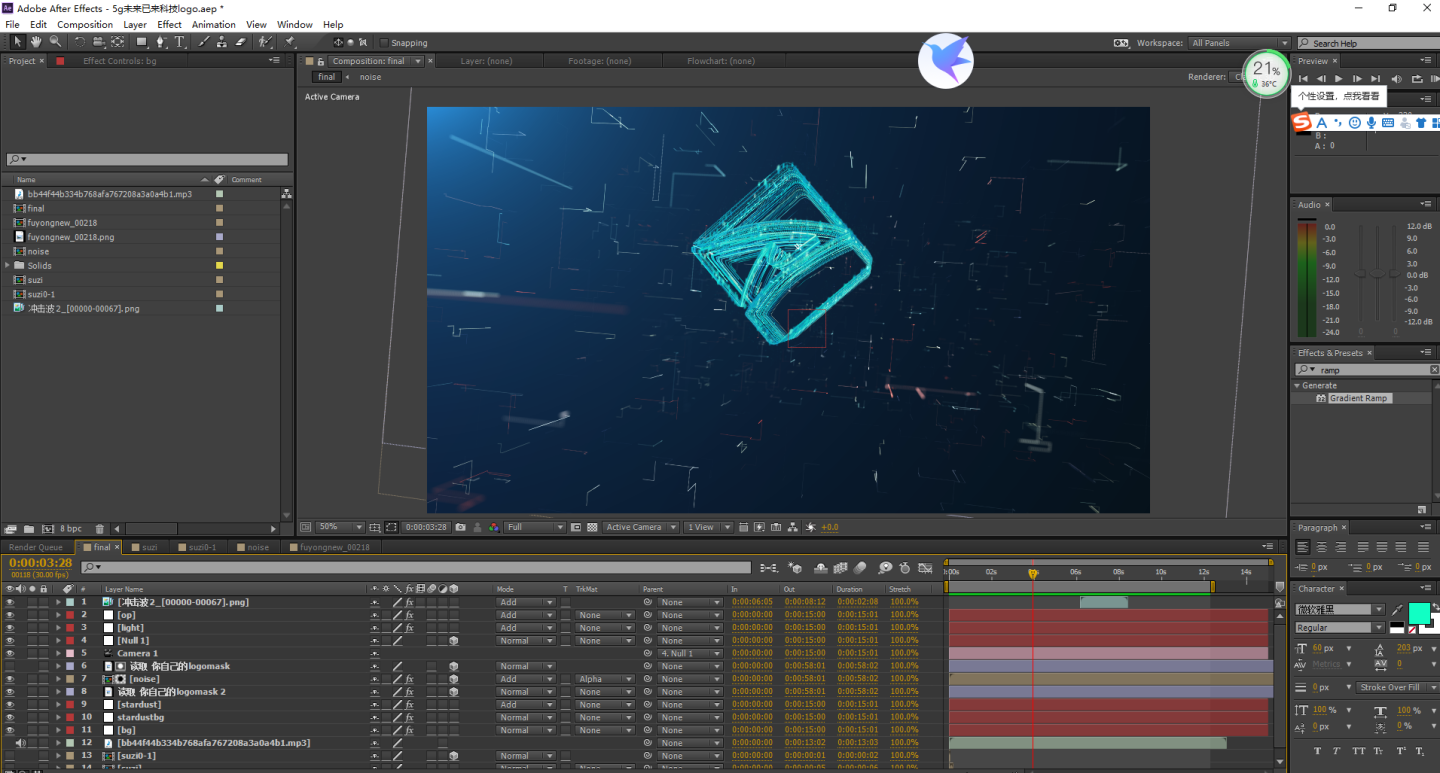Select the Pen tool
The height and width of the screenshot is (773, 1440).
(161, 42)
